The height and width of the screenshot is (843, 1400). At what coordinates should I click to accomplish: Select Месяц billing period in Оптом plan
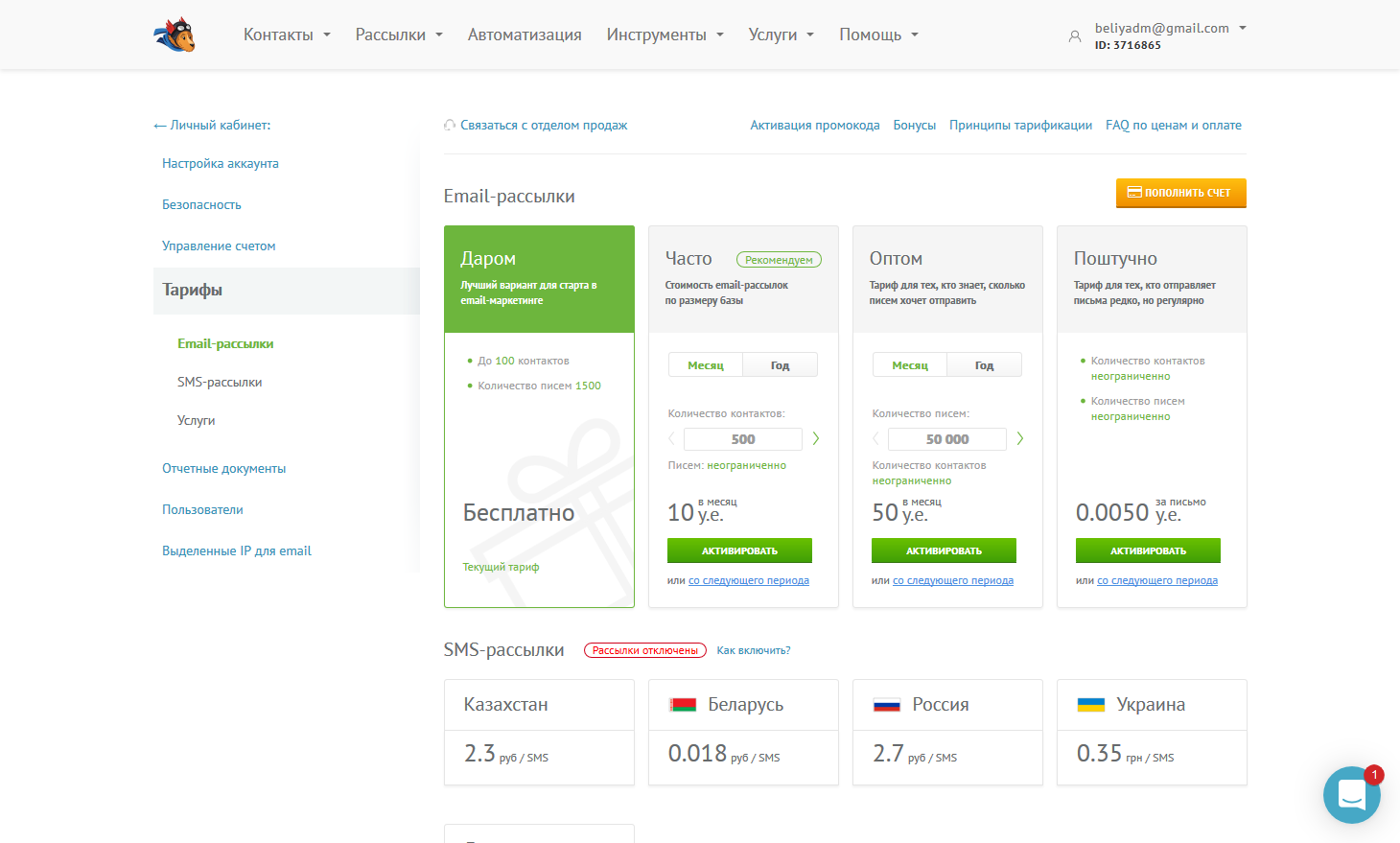[910, 365]
